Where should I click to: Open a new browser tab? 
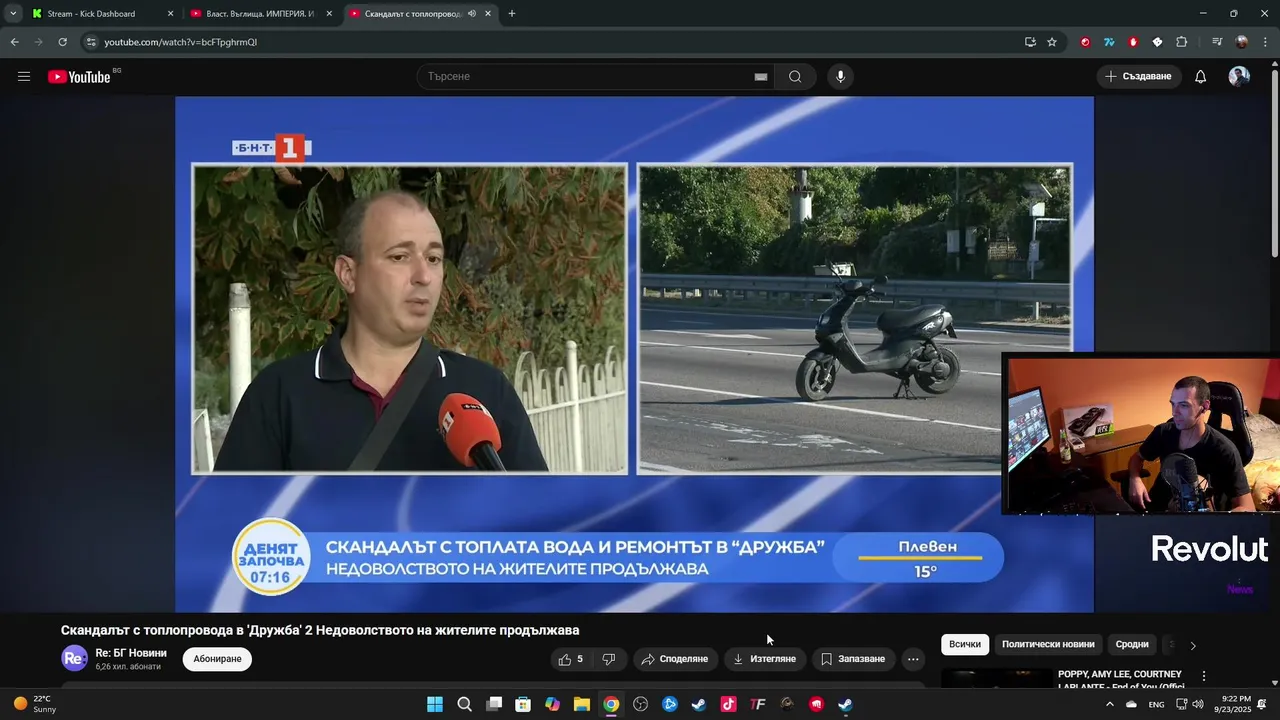click(512, 14)
